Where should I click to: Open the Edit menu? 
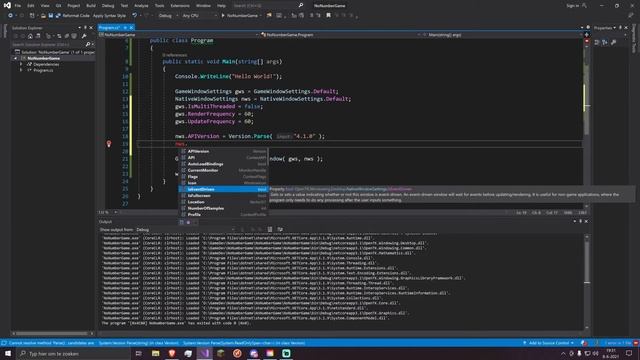click(31, 6)
